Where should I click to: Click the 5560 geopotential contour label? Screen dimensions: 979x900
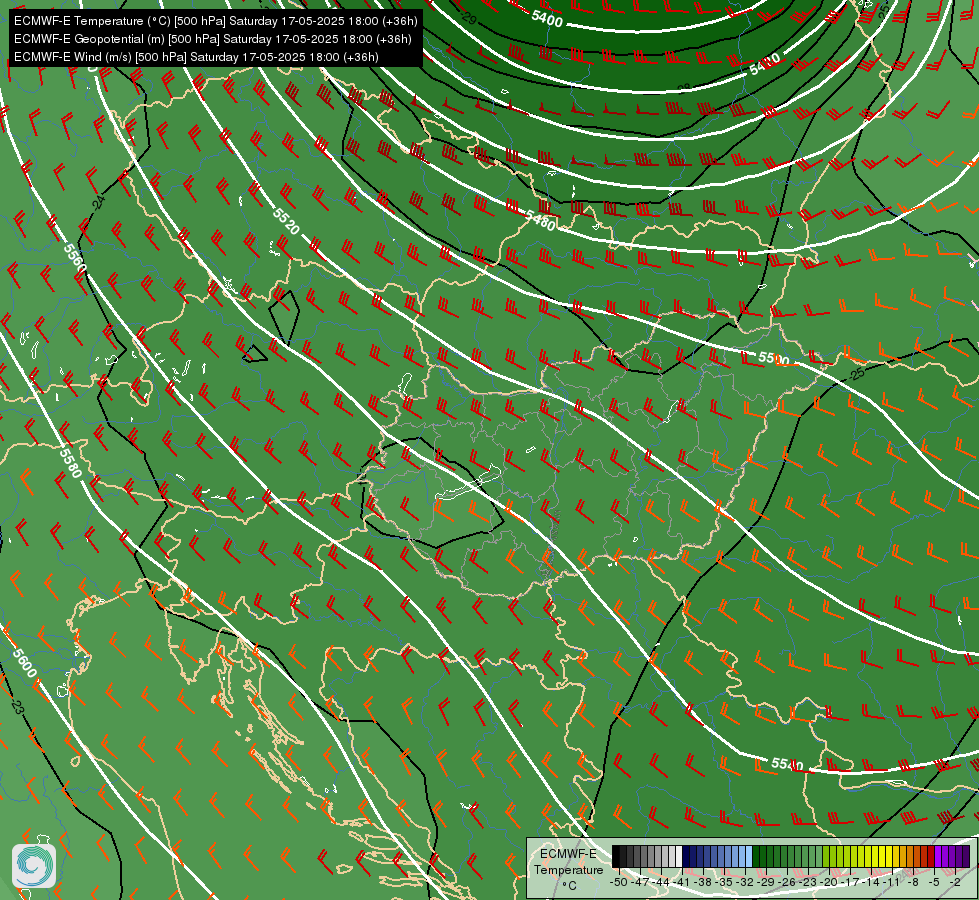[x=75, y=258]
